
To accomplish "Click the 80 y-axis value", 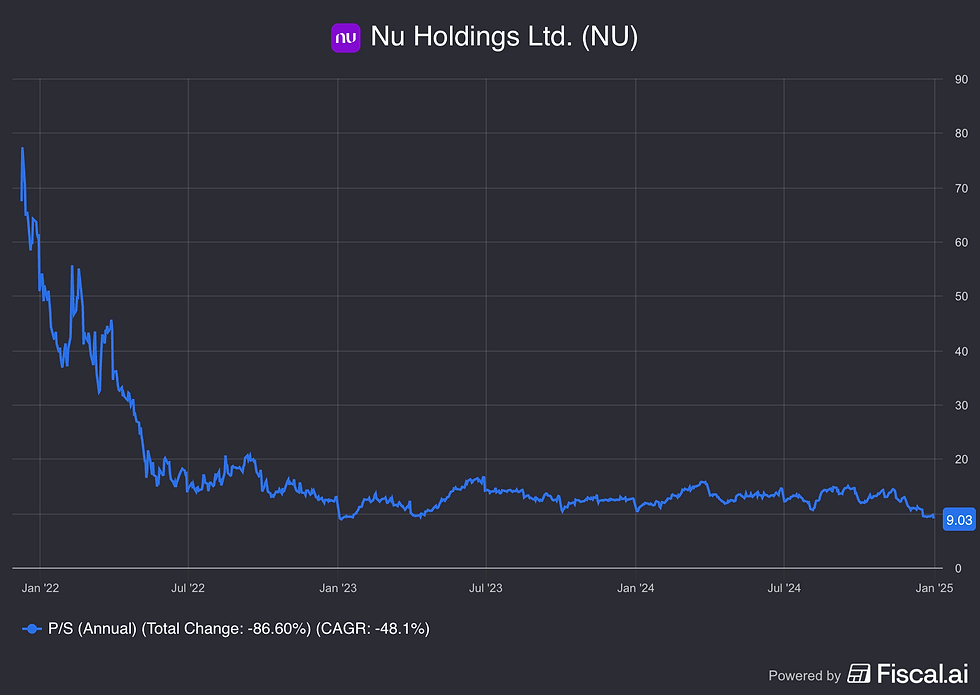I will click(961, 133).
